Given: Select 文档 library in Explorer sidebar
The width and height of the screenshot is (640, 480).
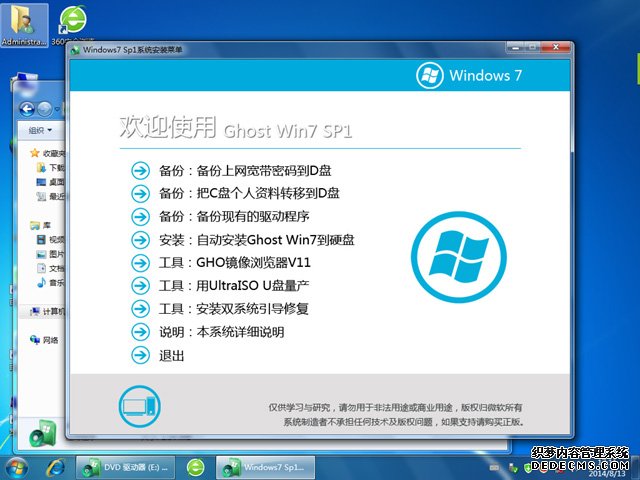Looking at the screenshot, I should tap(51, 268).
